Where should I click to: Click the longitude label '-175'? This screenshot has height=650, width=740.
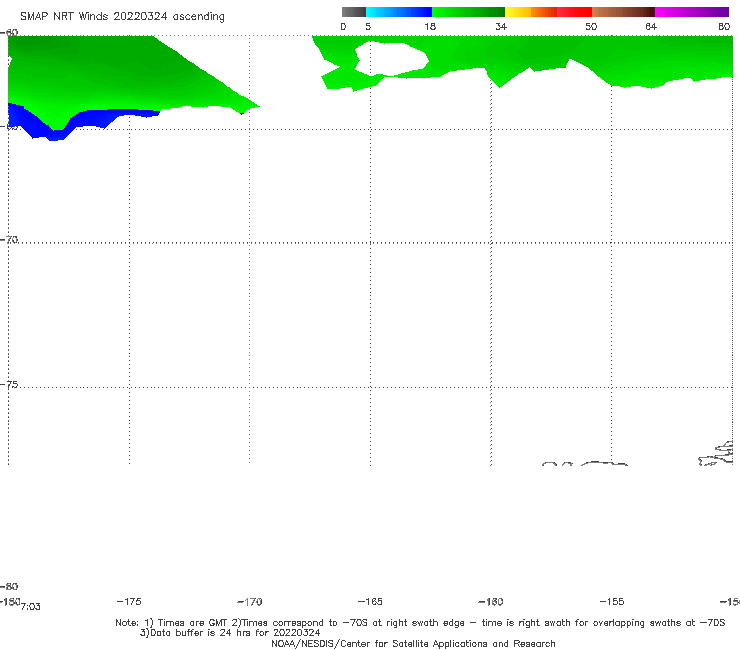[x=129, y=602]
